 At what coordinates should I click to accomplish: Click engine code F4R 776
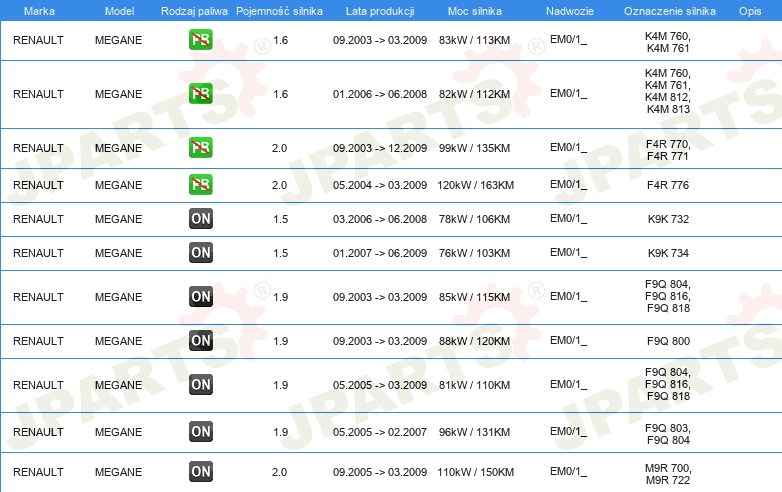(668, 185)
